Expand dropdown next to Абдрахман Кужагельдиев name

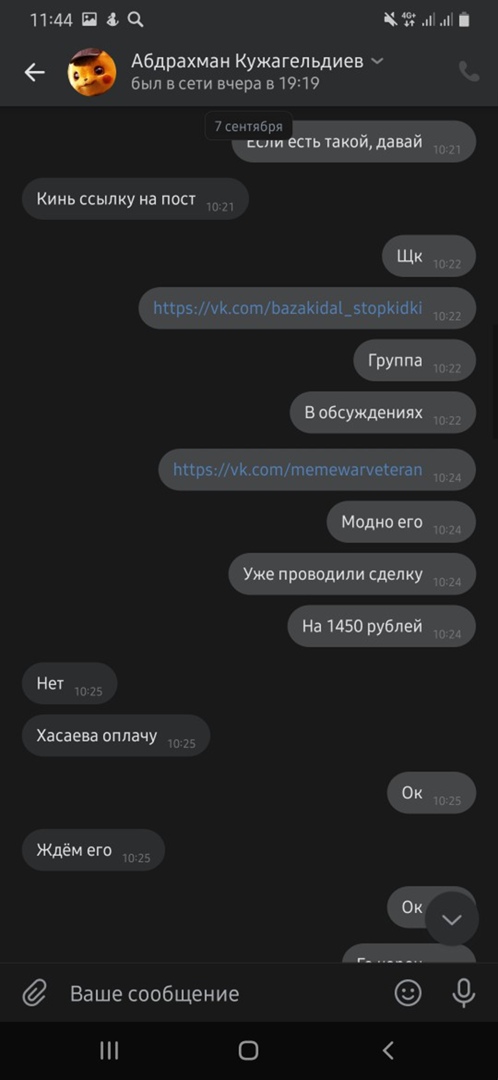tap(377, 61)
